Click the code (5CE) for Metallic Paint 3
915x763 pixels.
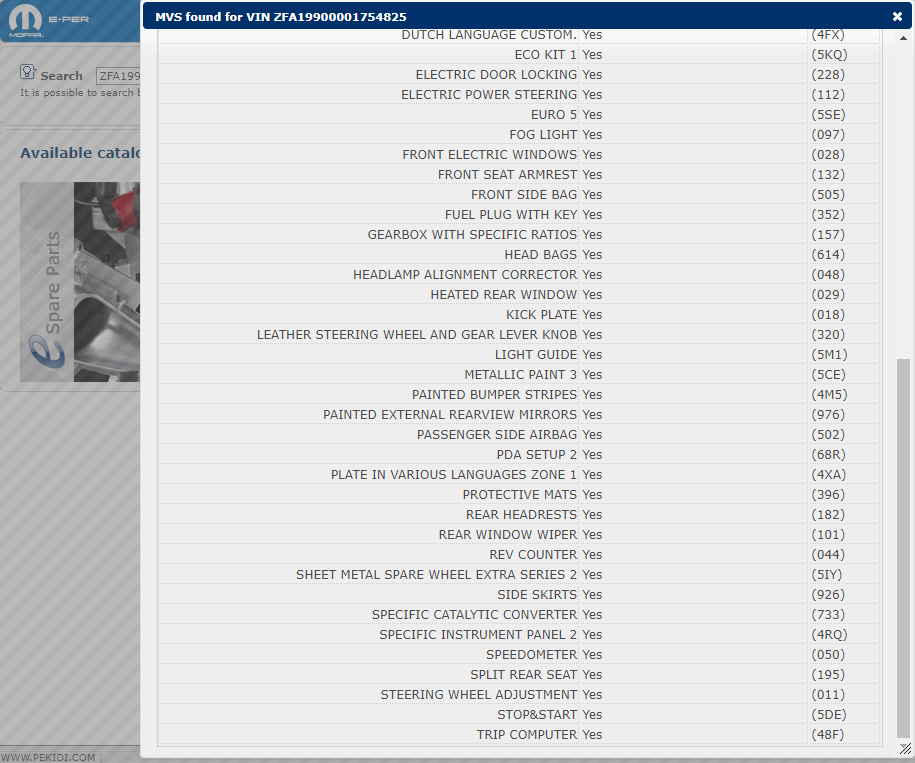[828, 375]
